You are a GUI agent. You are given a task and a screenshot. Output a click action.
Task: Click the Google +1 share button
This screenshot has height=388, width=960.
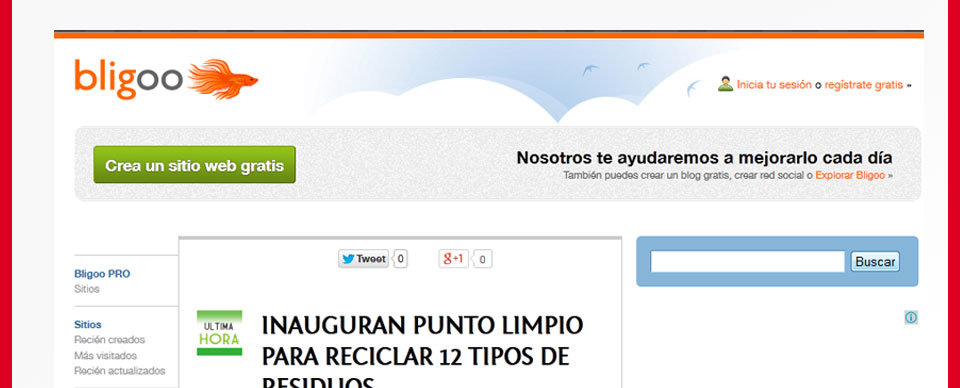pyautogui.click(x=454, y=259)
